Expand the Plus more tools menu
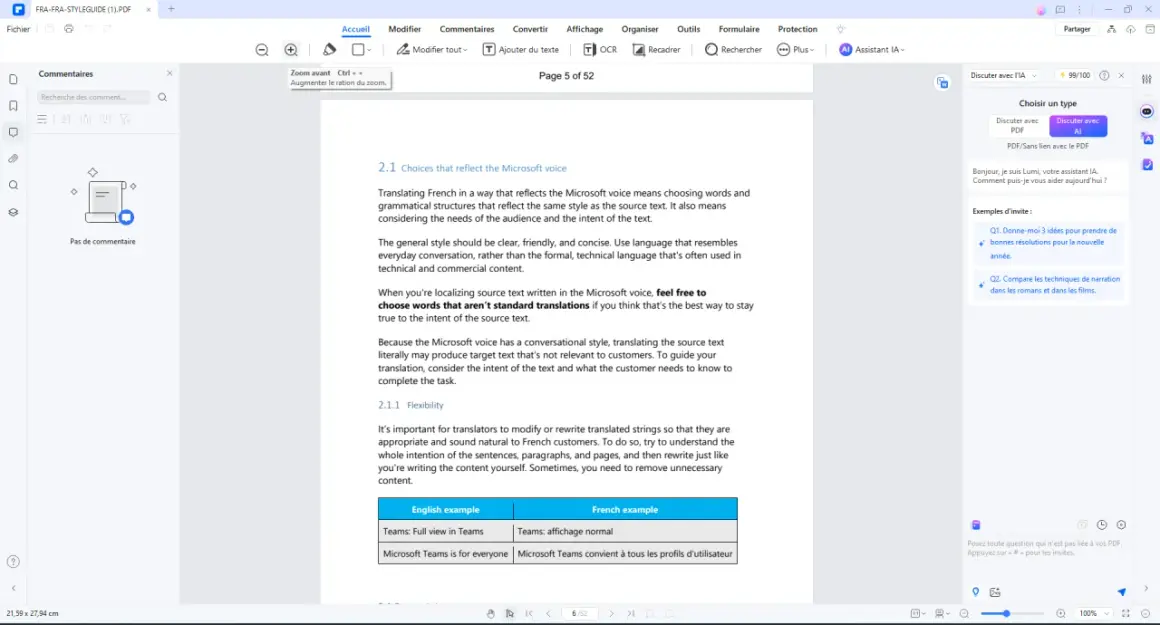This screenshot has width=1160, height=625. coord(795,50)
